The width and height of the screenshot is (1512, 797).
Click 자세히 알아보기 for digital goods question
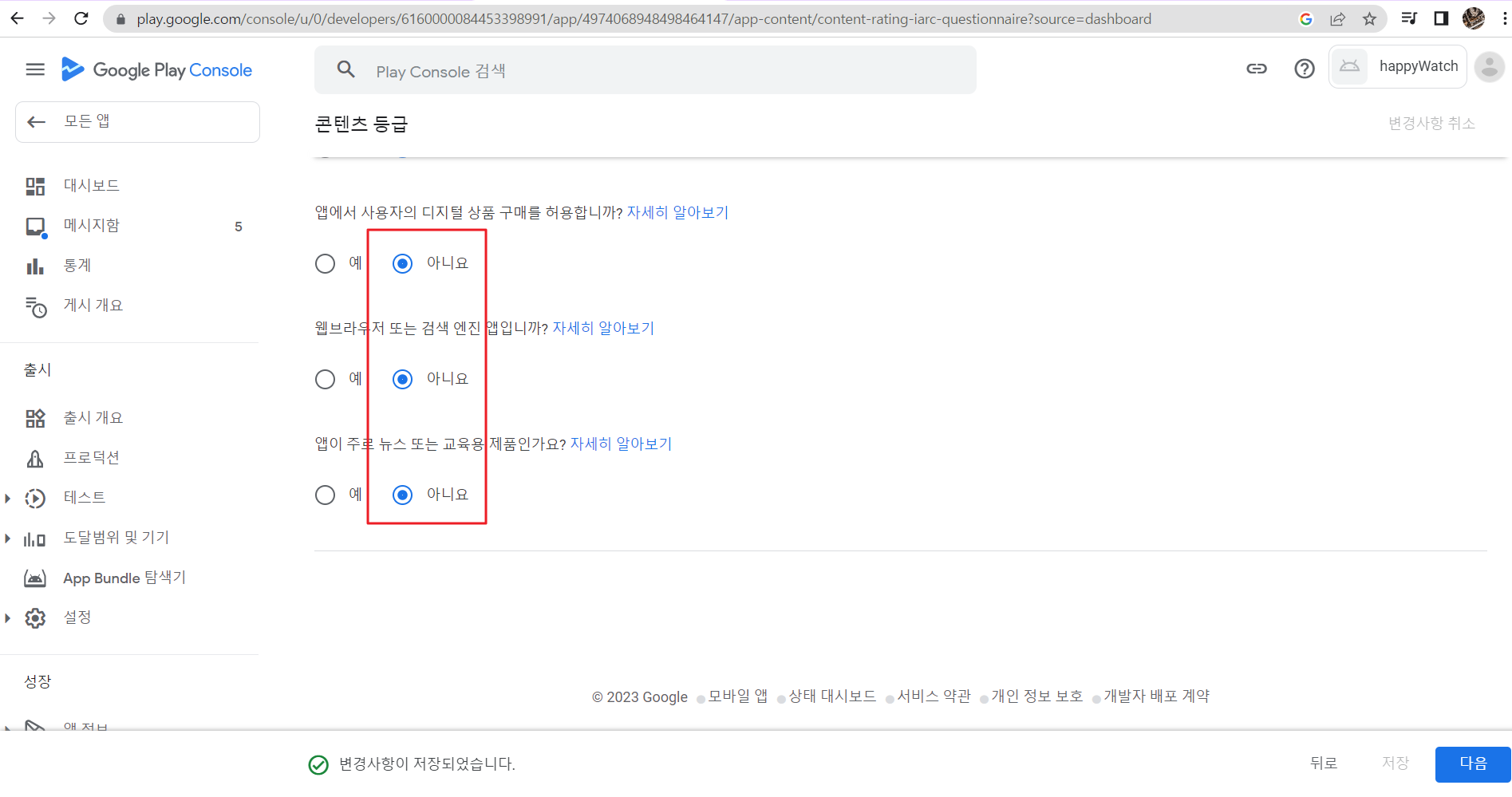click(x=677, y=212)
